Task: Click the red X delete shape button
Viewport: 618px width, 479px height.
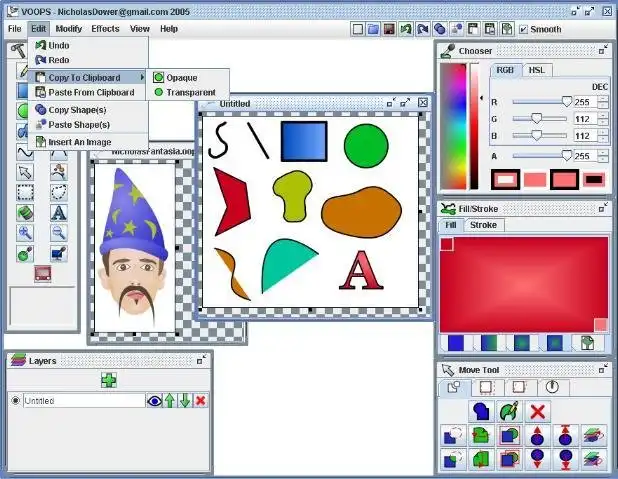Action: coord(538,412)
